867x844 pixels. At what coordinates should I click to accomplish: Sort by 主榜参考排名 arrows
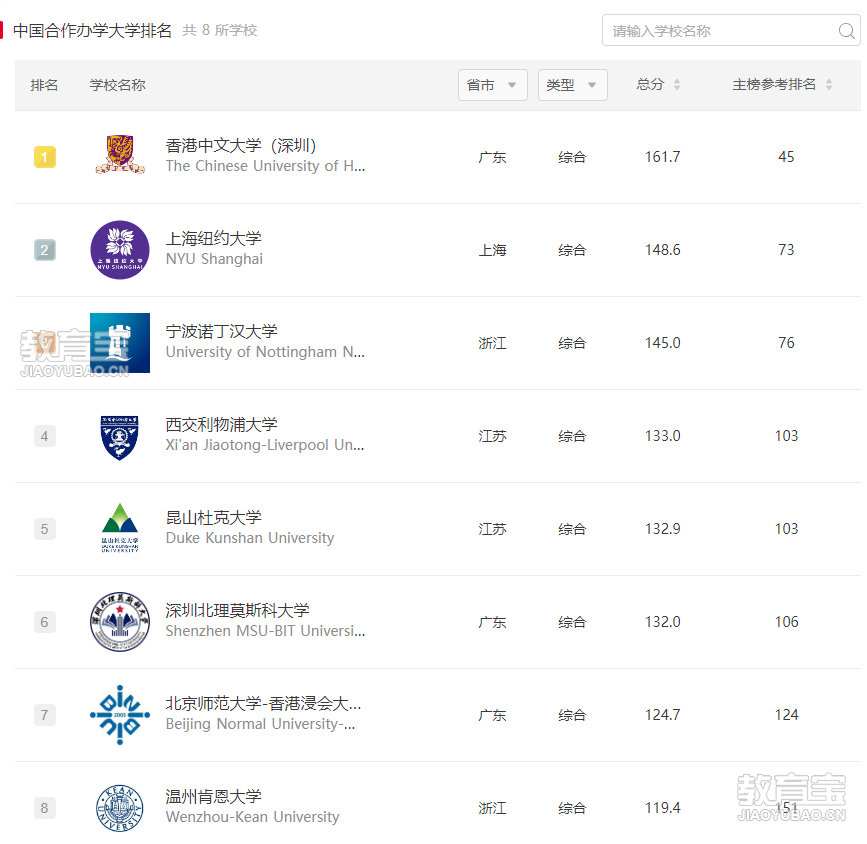point(828,85)
